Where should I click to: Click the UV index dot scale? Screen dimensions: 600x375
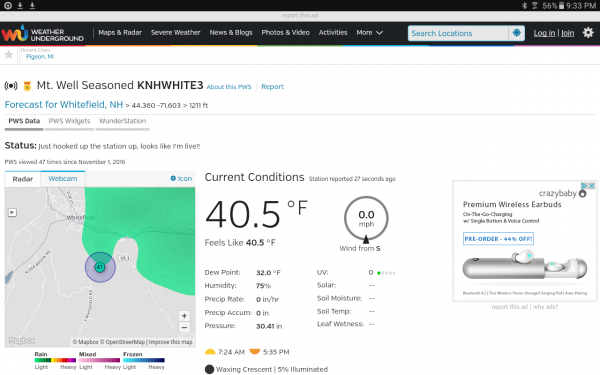386,273
